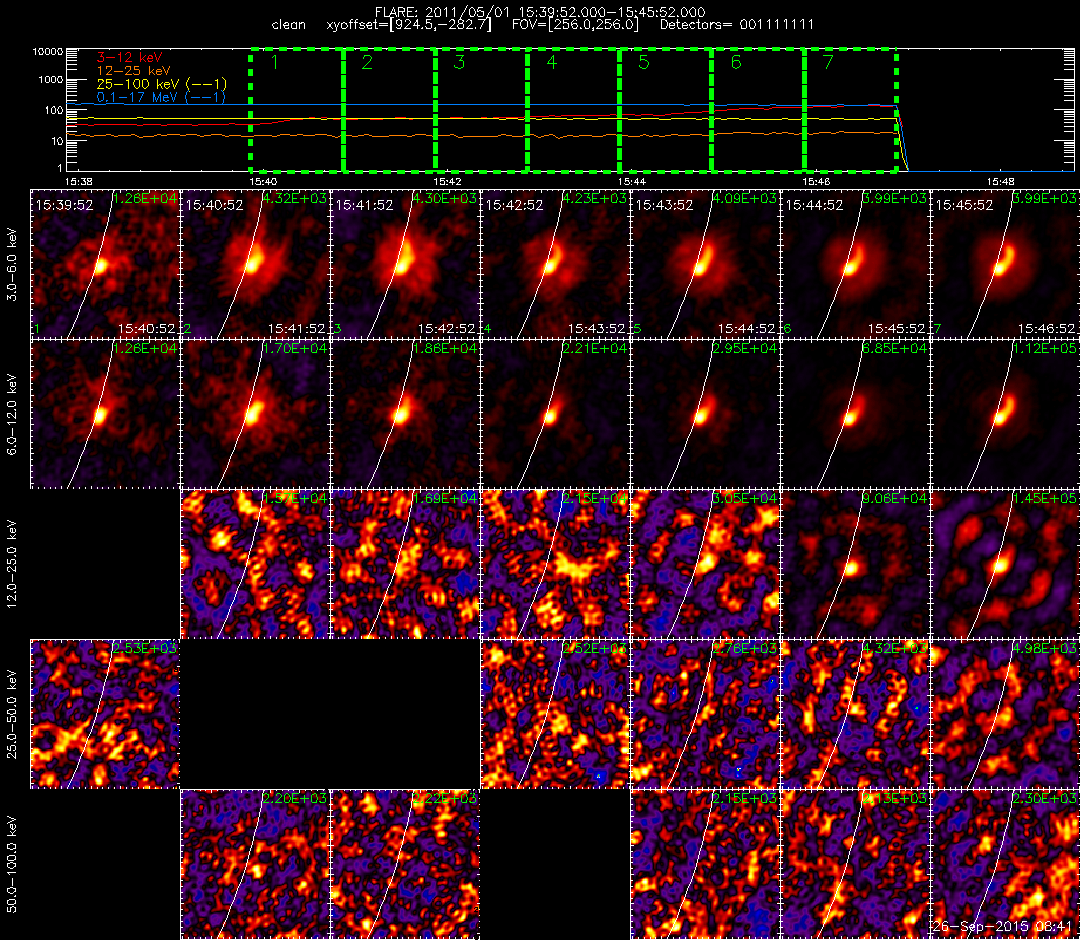The height and width of the screenshot is (940, 1080).
Task: Click the blue '0.1-17 MeV (--1)' legend entry
Action: 161,97
